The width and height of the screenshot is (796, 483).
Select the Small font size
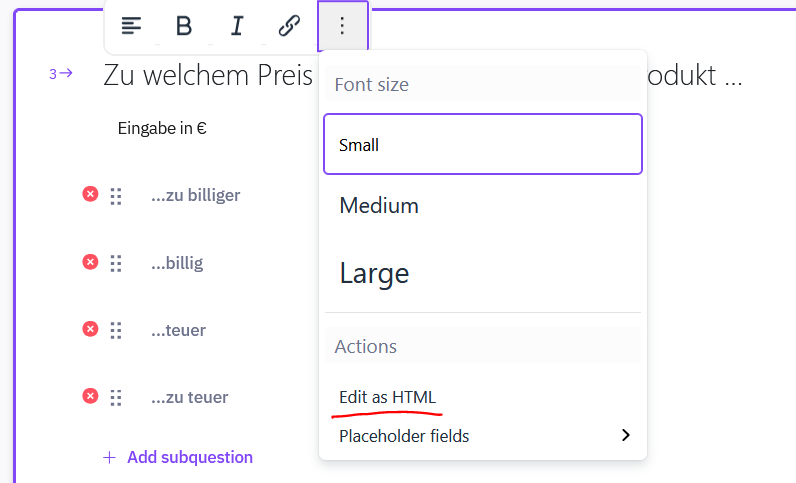482,145
